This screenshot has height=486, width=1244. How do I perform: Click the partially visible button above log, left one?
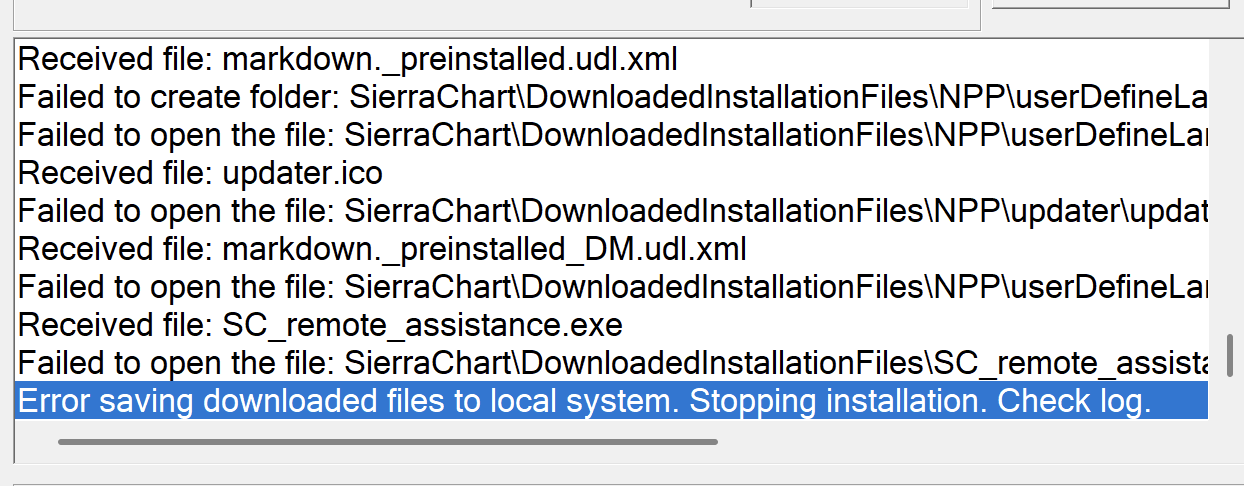coord(858,4)
